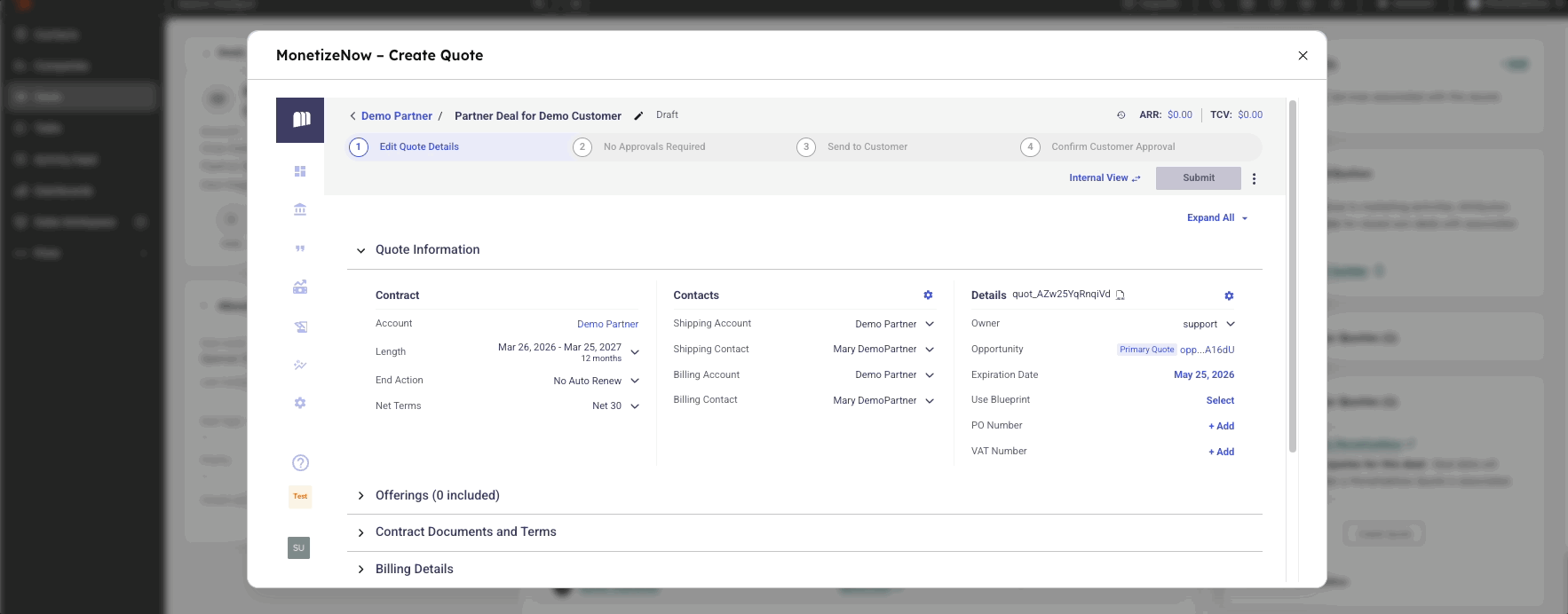Open the dashboard grid icon in sidebar
Image resolution: width=1568 pixels, height=614 pixels.
click(300, 171)
